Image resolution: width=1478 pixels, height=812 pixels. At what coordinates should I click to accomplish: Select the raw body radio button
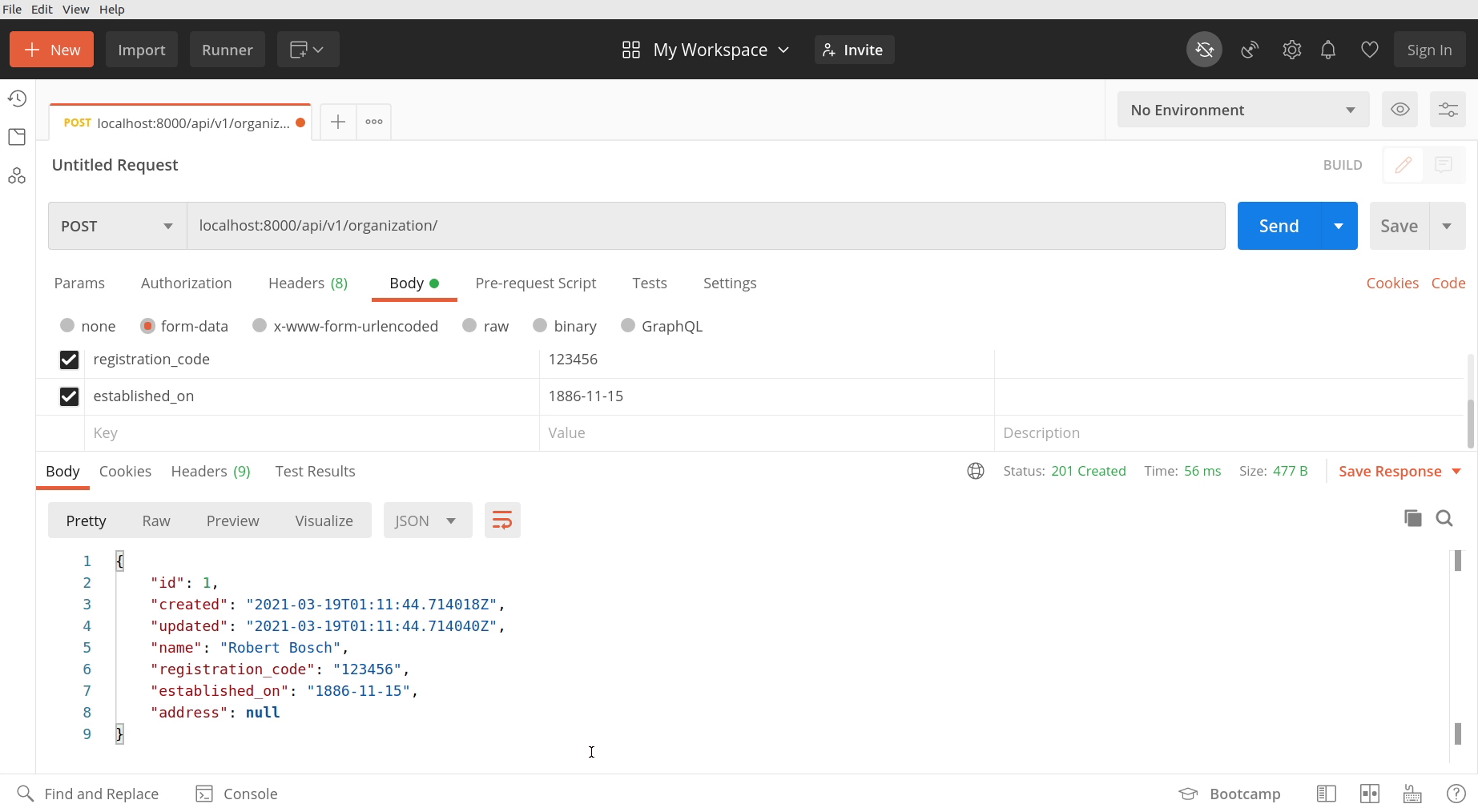point(470,325)
